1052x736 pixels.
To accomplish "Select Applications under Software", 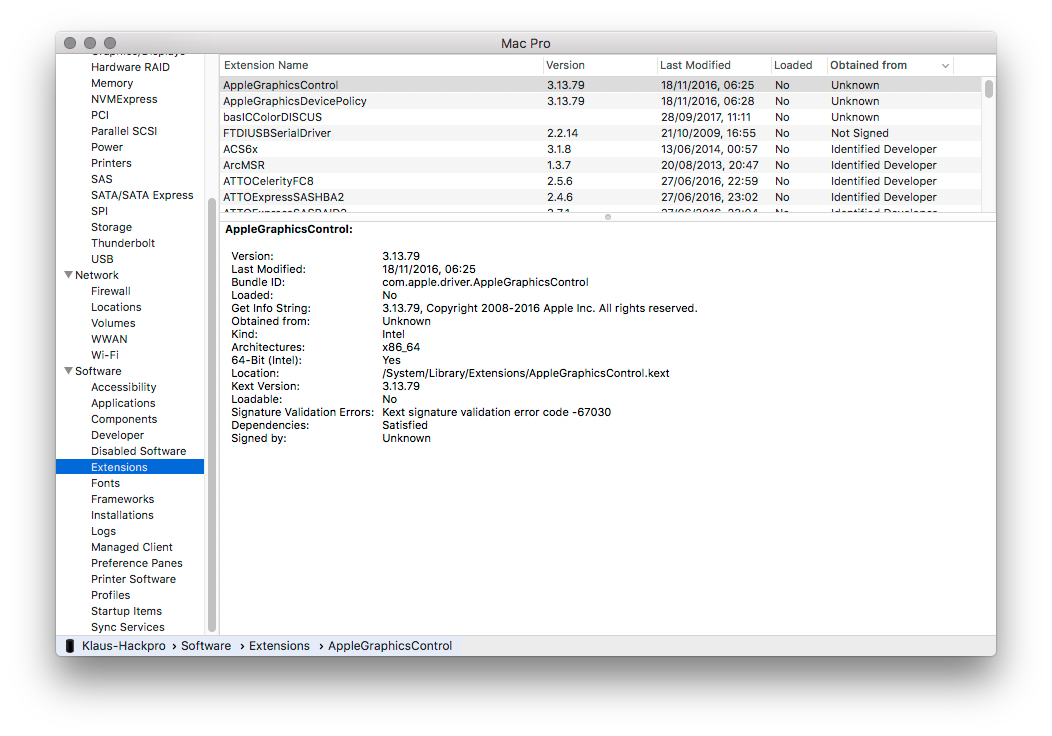I will tap(123, 403).
